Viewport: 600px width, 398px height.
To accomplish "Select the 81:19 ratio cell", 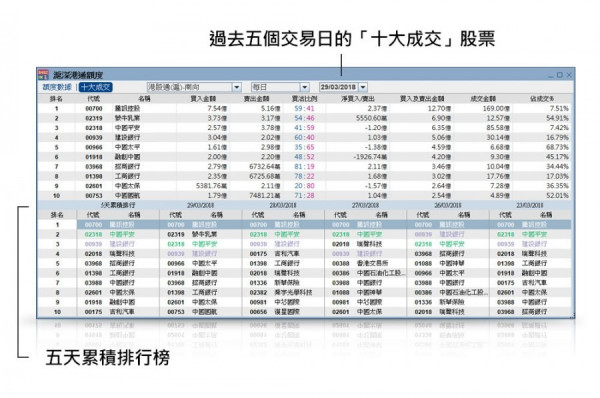I will tap(304, 166).
